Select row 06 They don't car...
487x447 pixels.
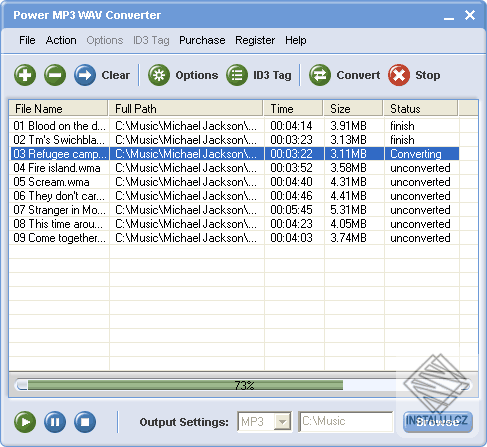tap(235, 196)
